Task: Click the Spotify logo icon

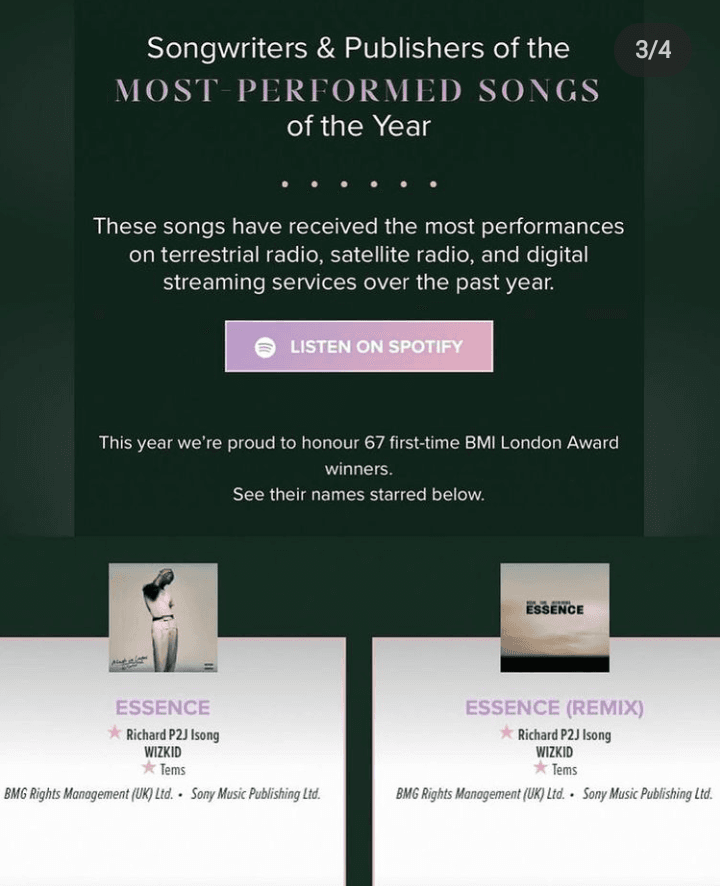Action: click(x=265, y=347)
